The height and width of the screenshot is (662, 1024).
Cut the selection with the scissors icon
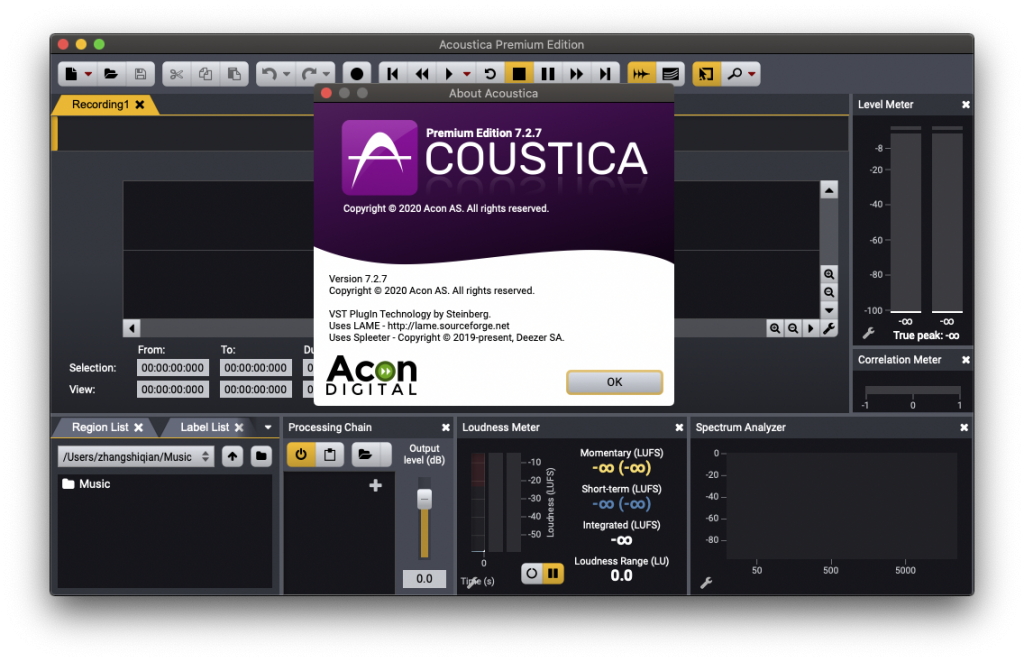176,74
